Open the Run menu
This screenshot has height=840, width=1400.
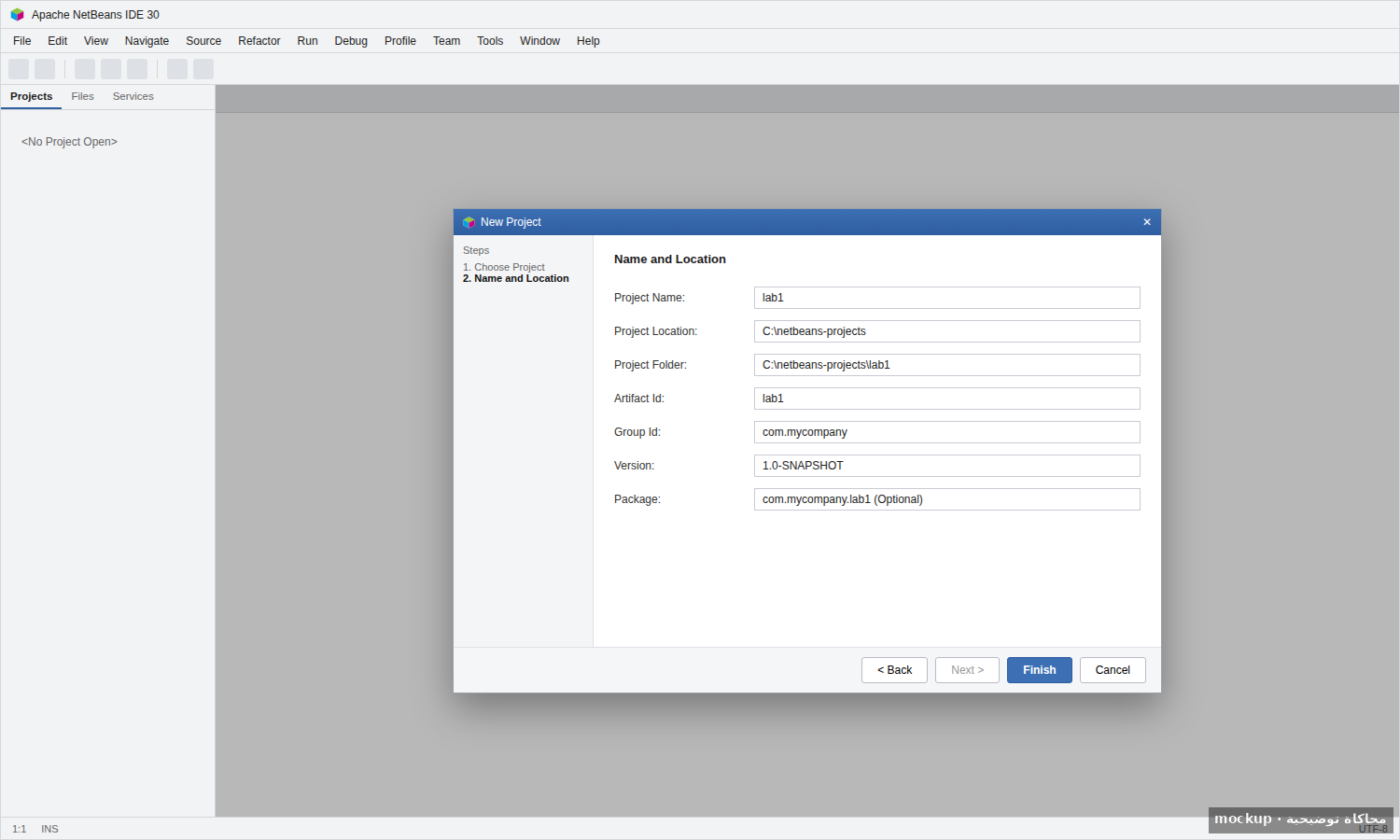tap(308, 41)
